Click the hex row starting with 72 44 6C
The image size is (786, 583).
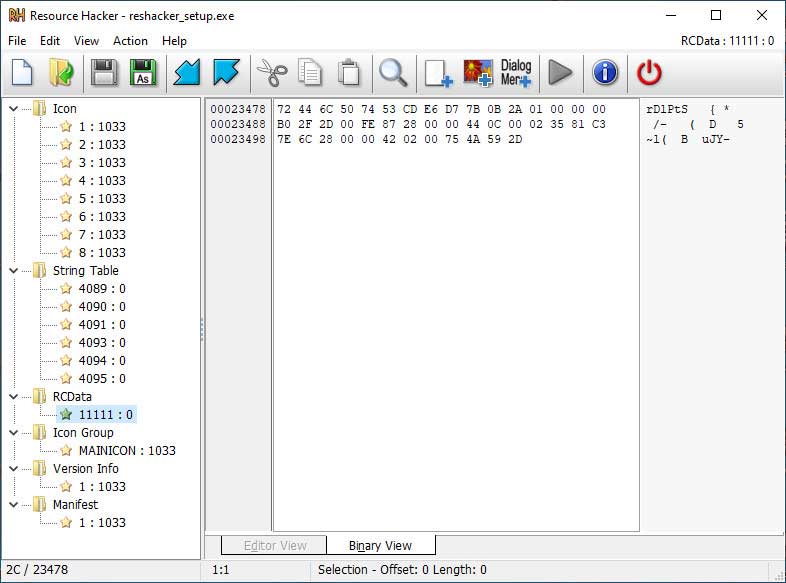click(442, 109)
